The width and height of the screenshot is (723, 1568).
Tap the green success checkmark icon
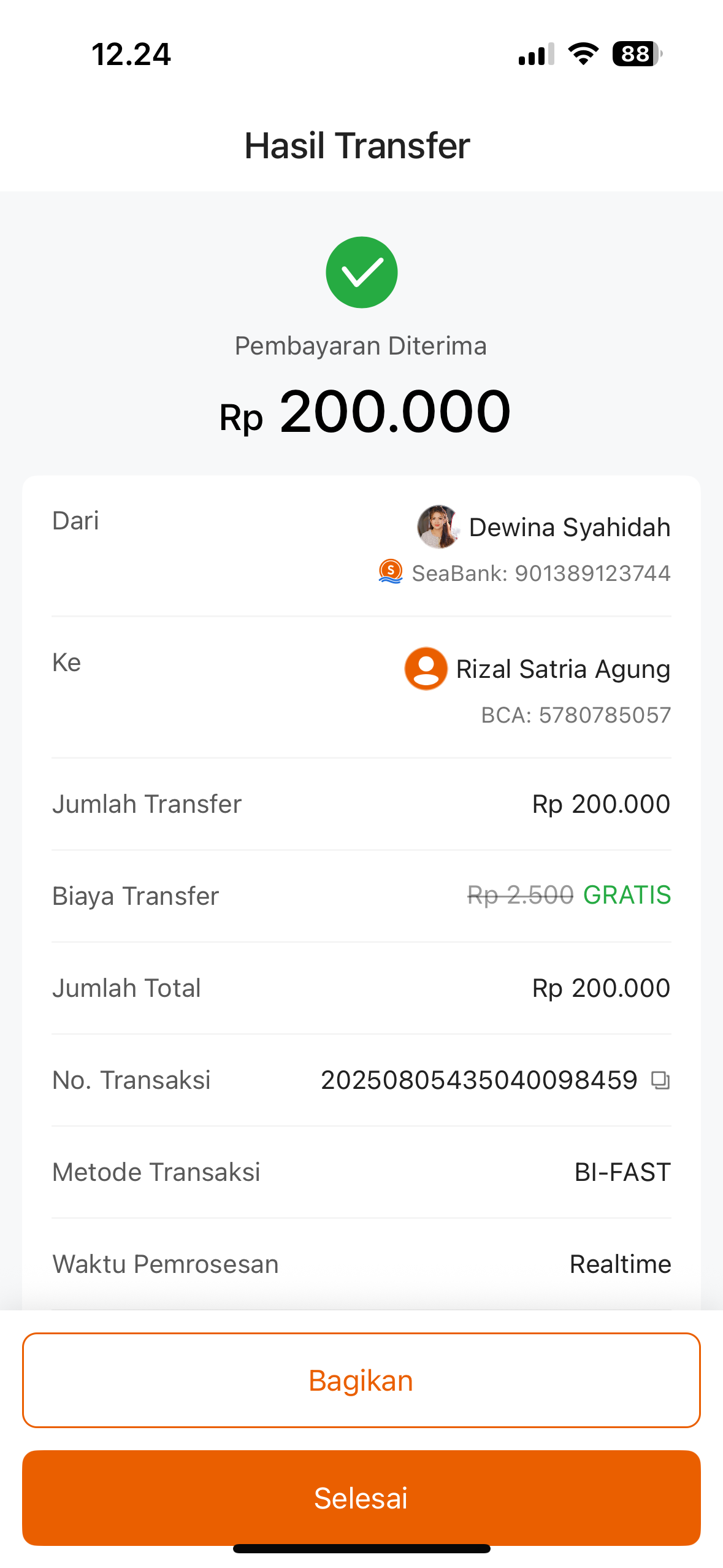tap(361, 272)
